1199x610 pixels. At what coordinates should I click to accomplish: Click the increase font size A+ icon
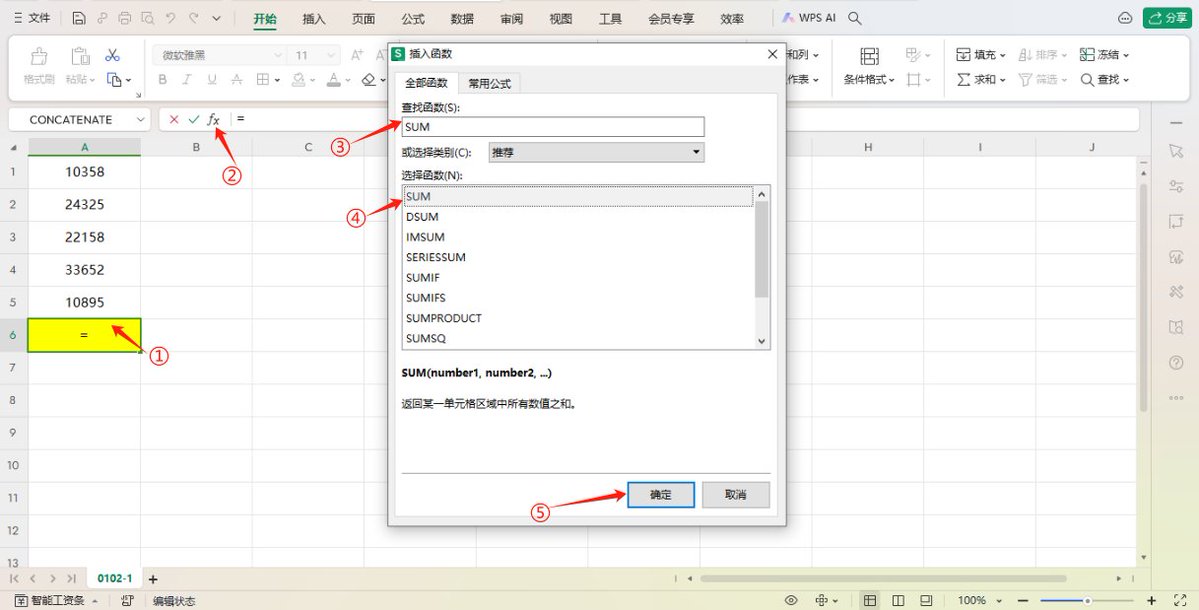tap(357, 55)
